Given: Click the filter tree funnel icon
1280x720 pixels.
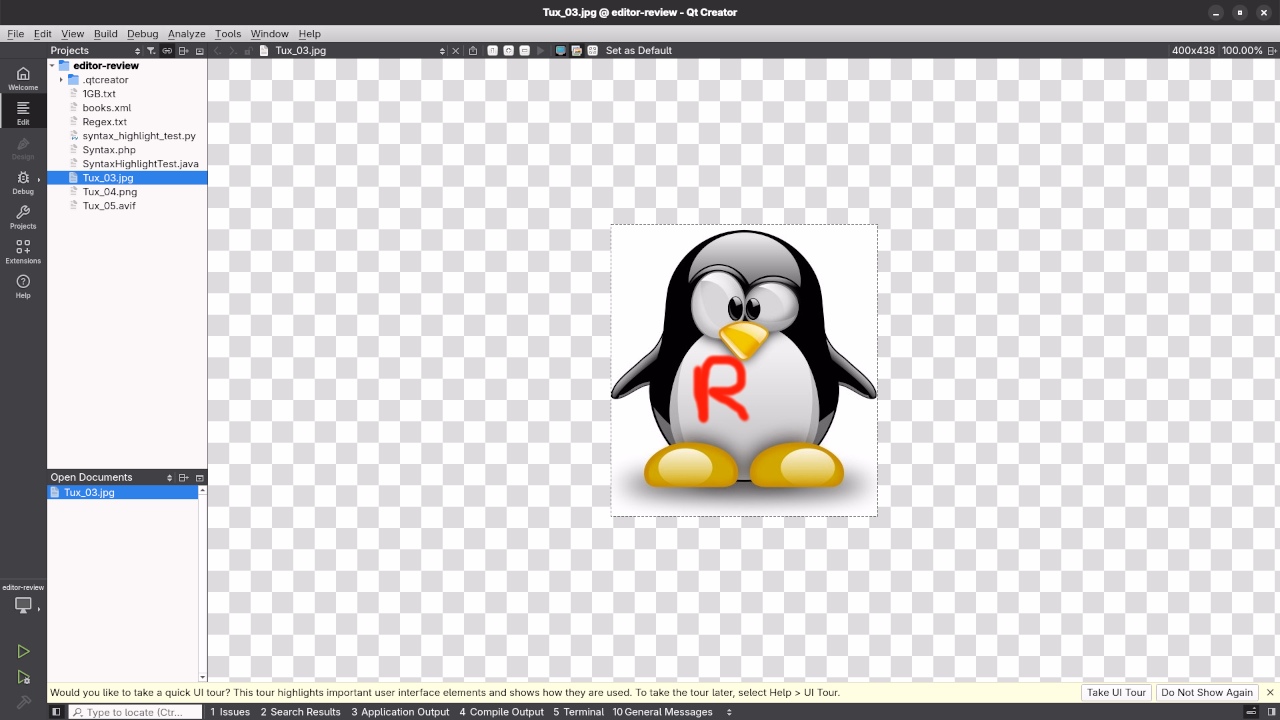Looking at the screenshot, I should click(151, 50).
